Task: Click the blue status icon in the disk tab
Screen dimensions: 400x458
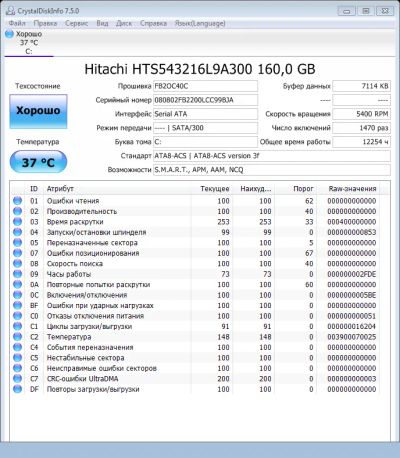Action: point(10,34)
